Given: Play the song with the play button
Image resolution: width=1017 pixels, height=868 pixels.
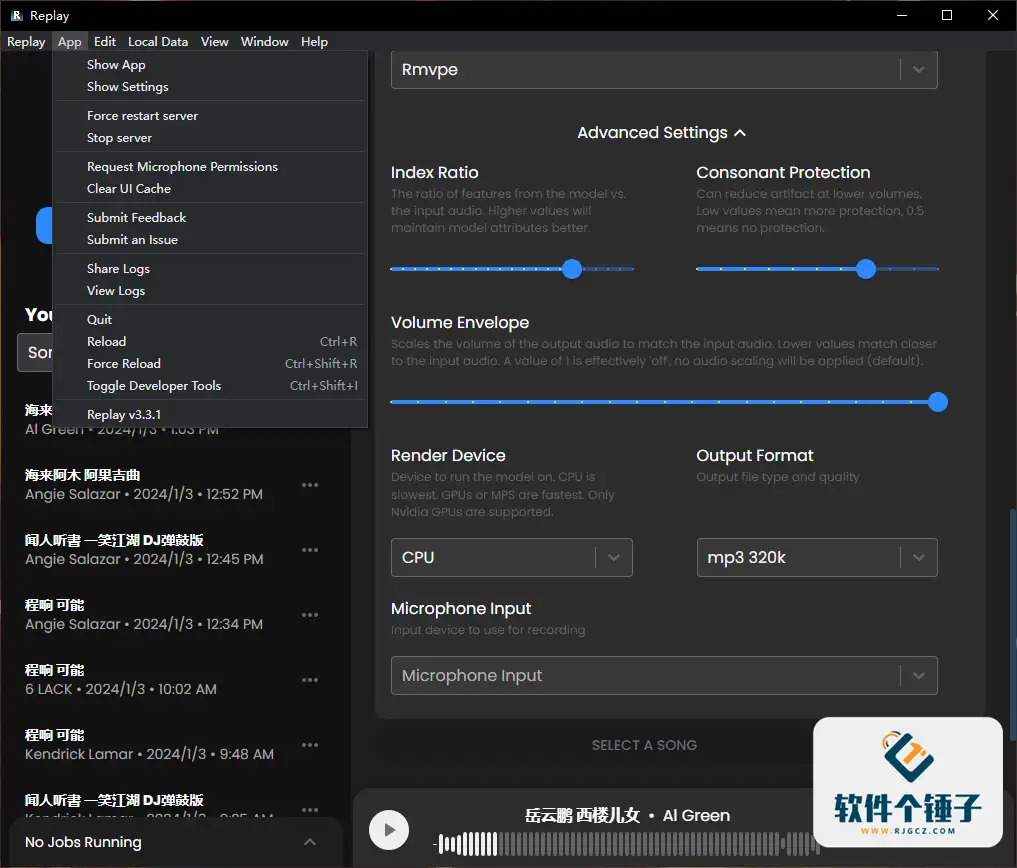Looking at the screenshot, I should (x=389, y=830).
